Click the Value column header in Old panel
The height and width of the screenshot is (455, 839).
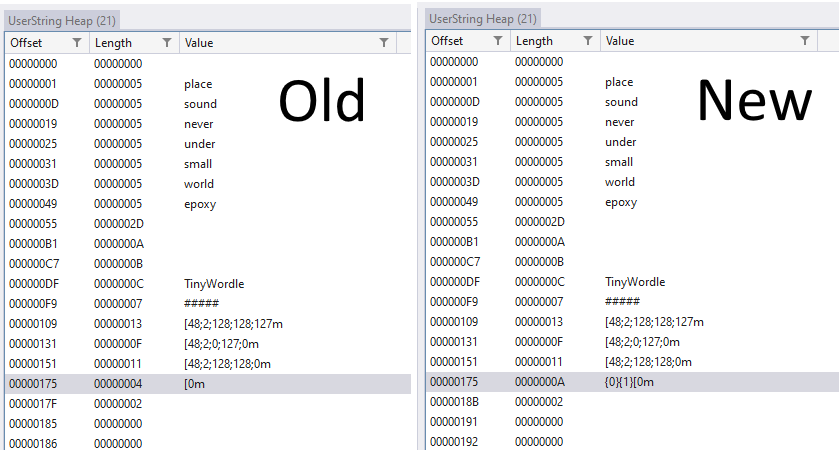tap(198, 43)
